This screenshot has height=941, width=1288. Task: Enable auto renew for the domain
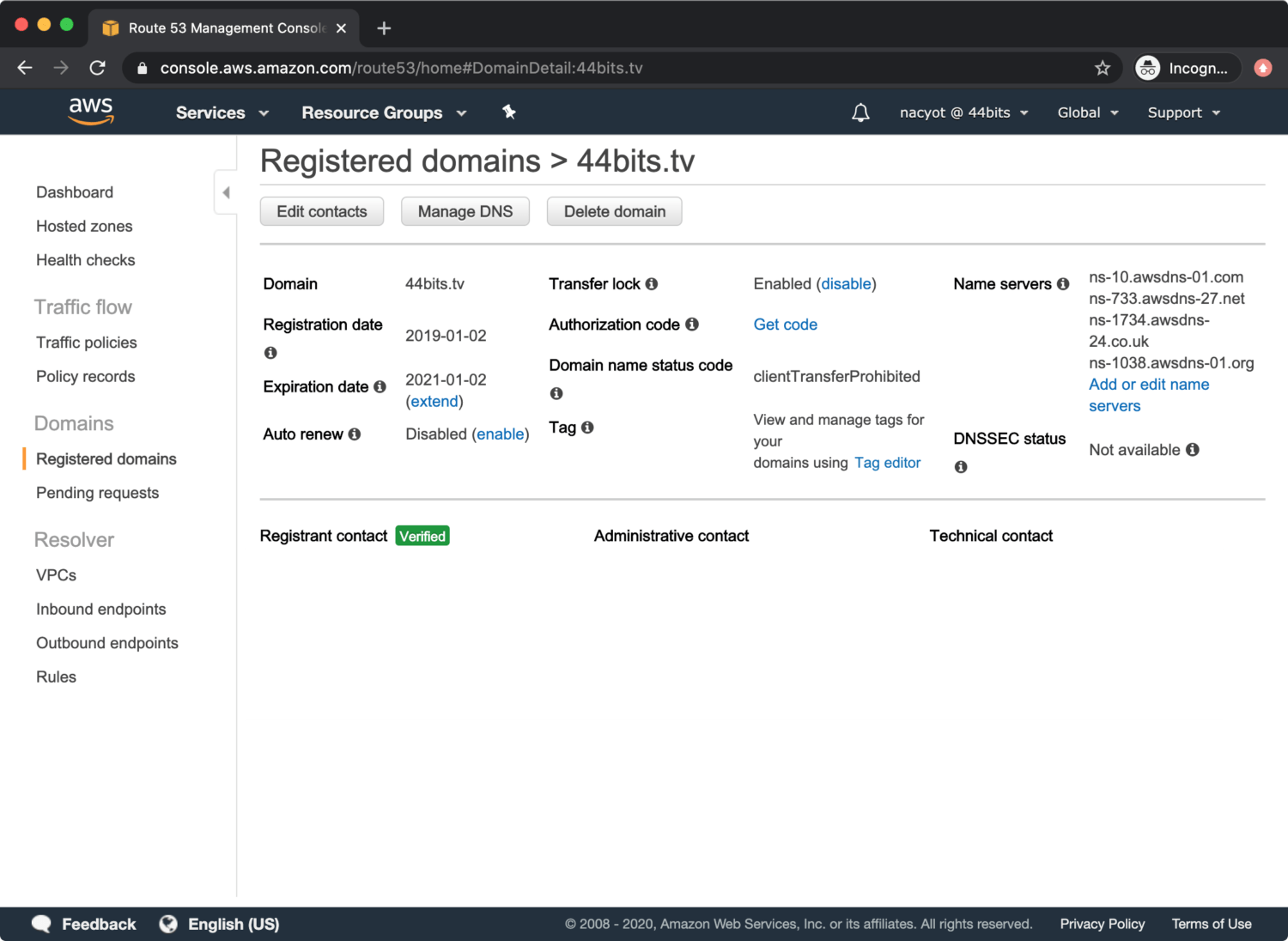[501, 434]
